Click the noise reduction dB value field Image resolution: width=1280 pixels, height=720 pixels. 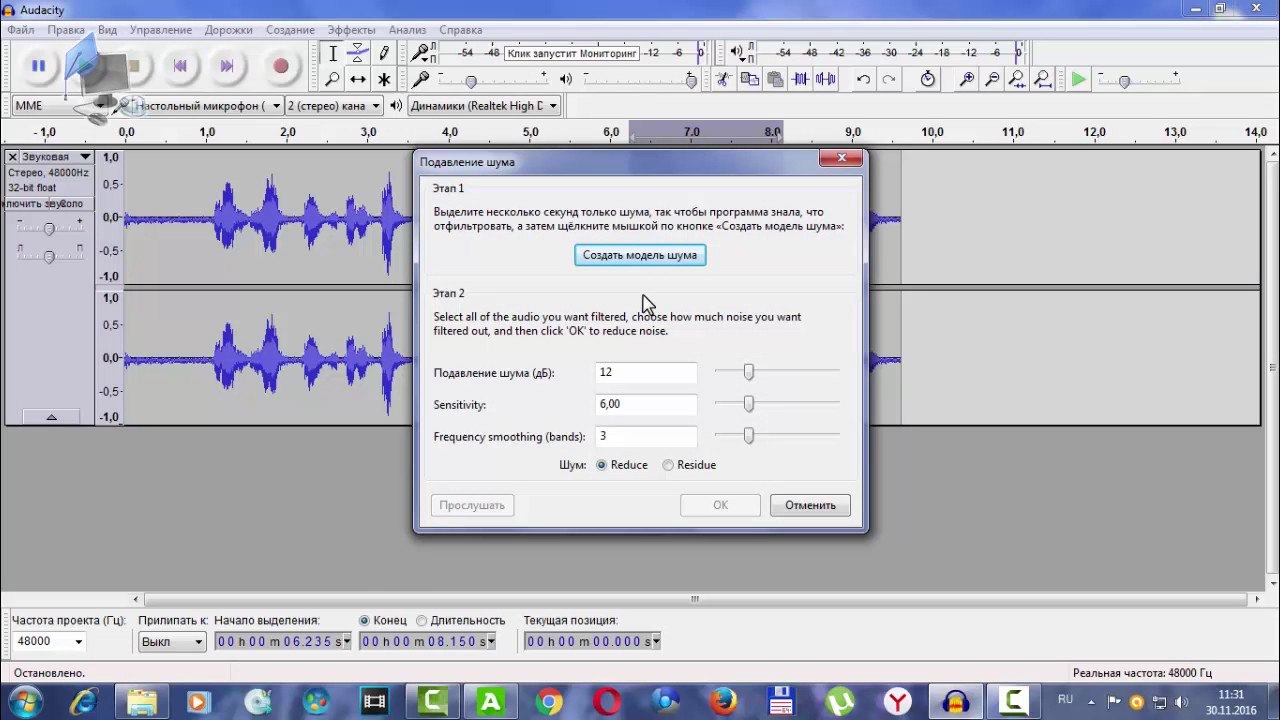pos(646,372)
